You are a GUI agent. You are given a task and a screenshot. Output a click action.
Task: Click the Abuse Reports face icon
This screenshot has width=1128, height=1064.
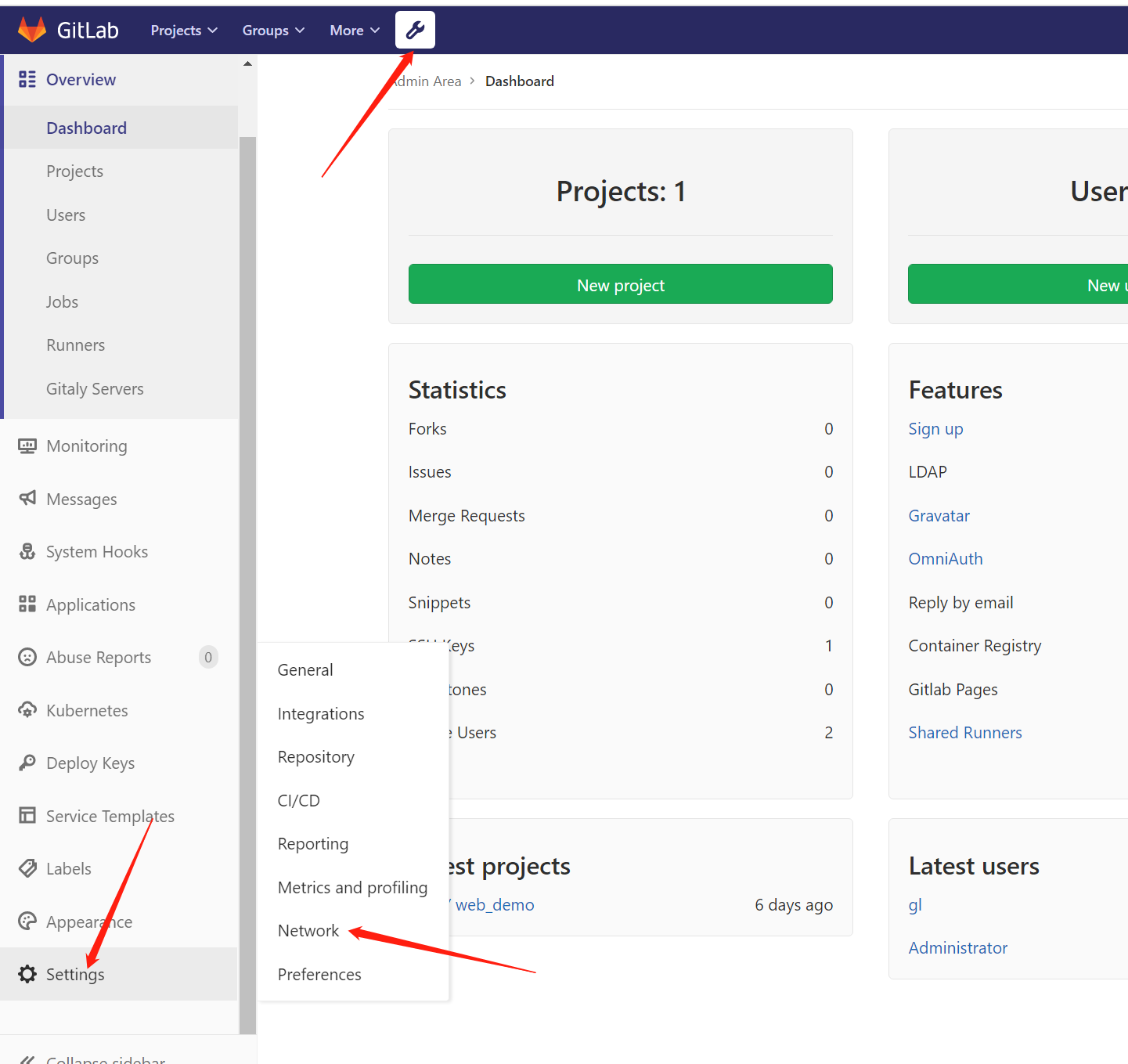click(x=27, y=657)
